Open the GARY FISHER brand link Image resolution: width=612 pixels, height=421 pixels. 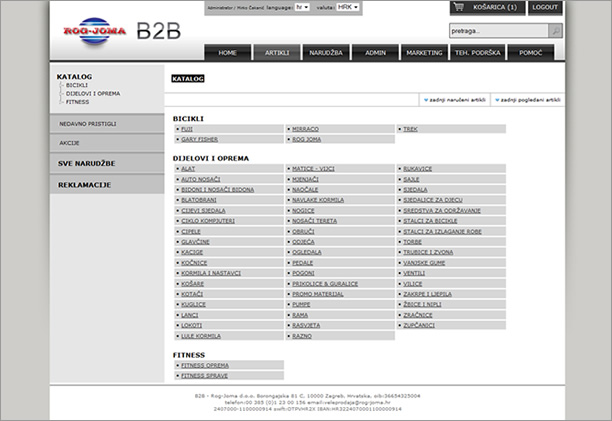coord(199,140)
